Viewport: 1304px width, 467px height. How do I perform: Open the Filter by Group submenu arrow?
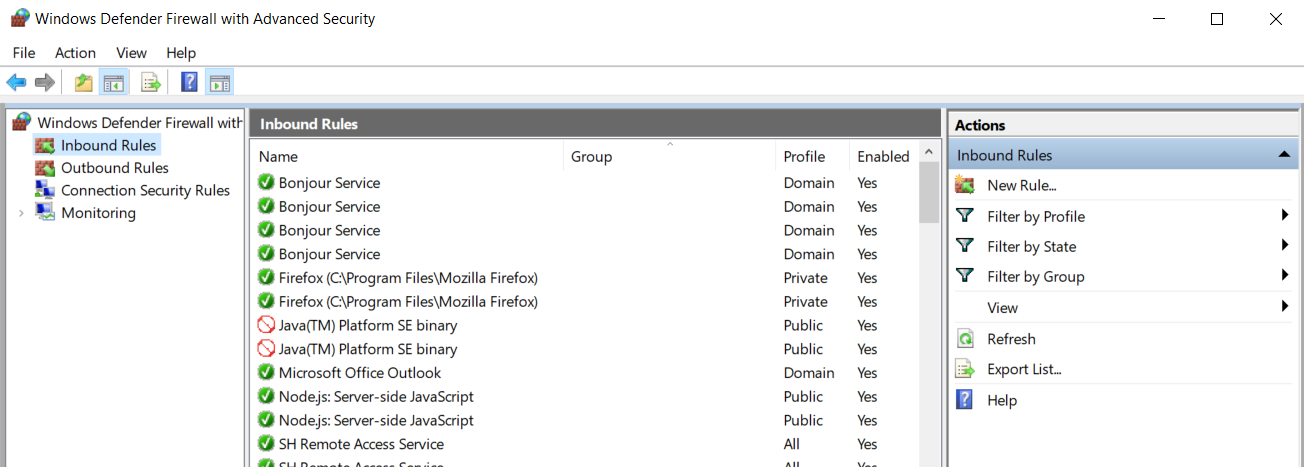coord(1284,276)
